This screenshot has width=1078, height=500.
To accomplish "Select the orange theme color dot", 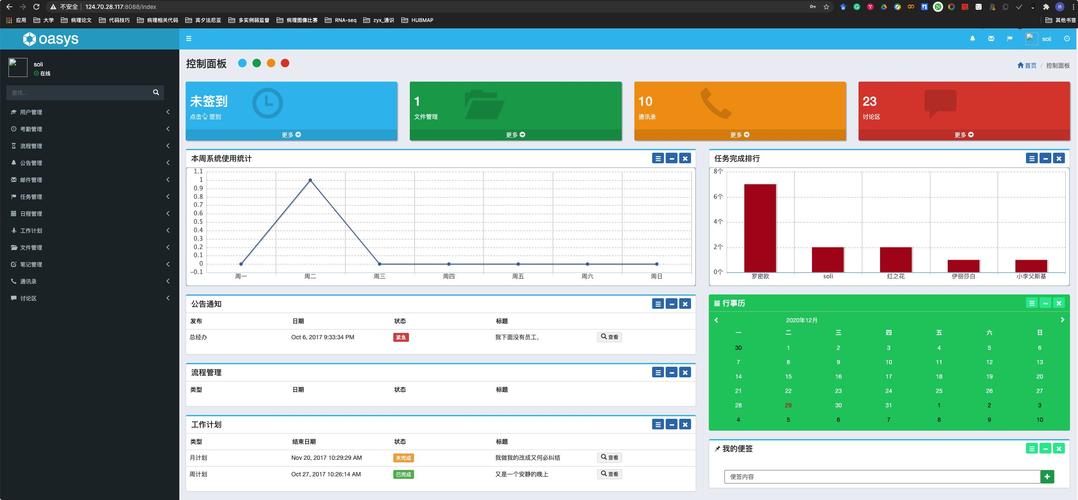I will [x=271, y=63].
